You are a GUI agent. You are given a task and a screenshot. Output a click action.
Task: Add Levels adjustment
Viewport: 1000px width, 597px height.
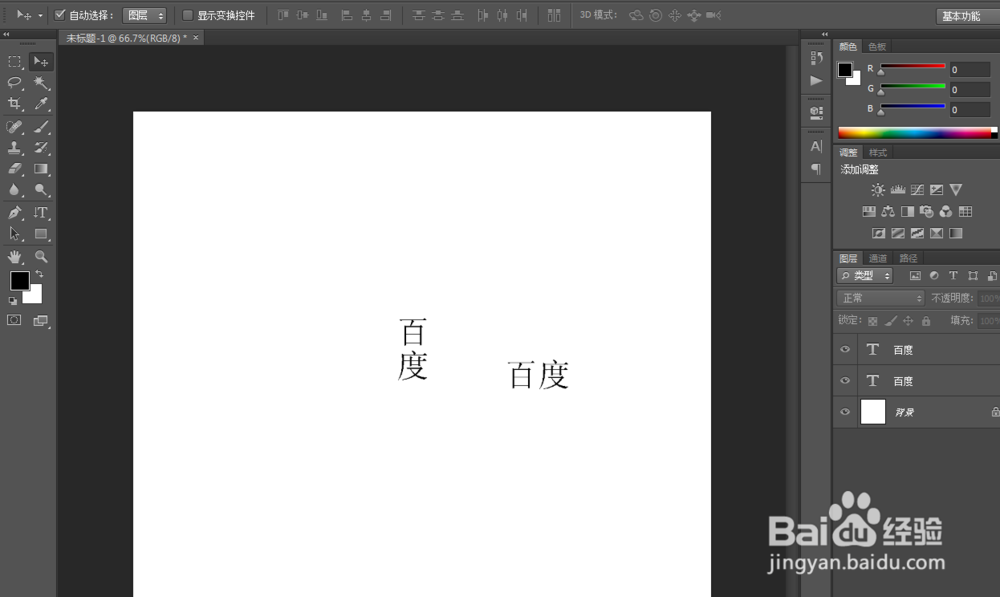[898, 190]
